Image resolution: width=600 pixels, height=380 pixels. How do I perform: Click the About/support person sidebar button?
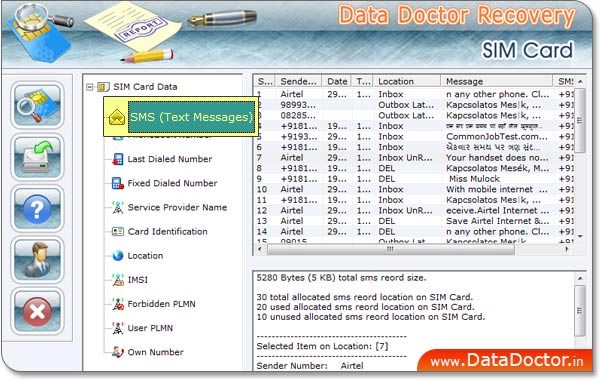37,260
